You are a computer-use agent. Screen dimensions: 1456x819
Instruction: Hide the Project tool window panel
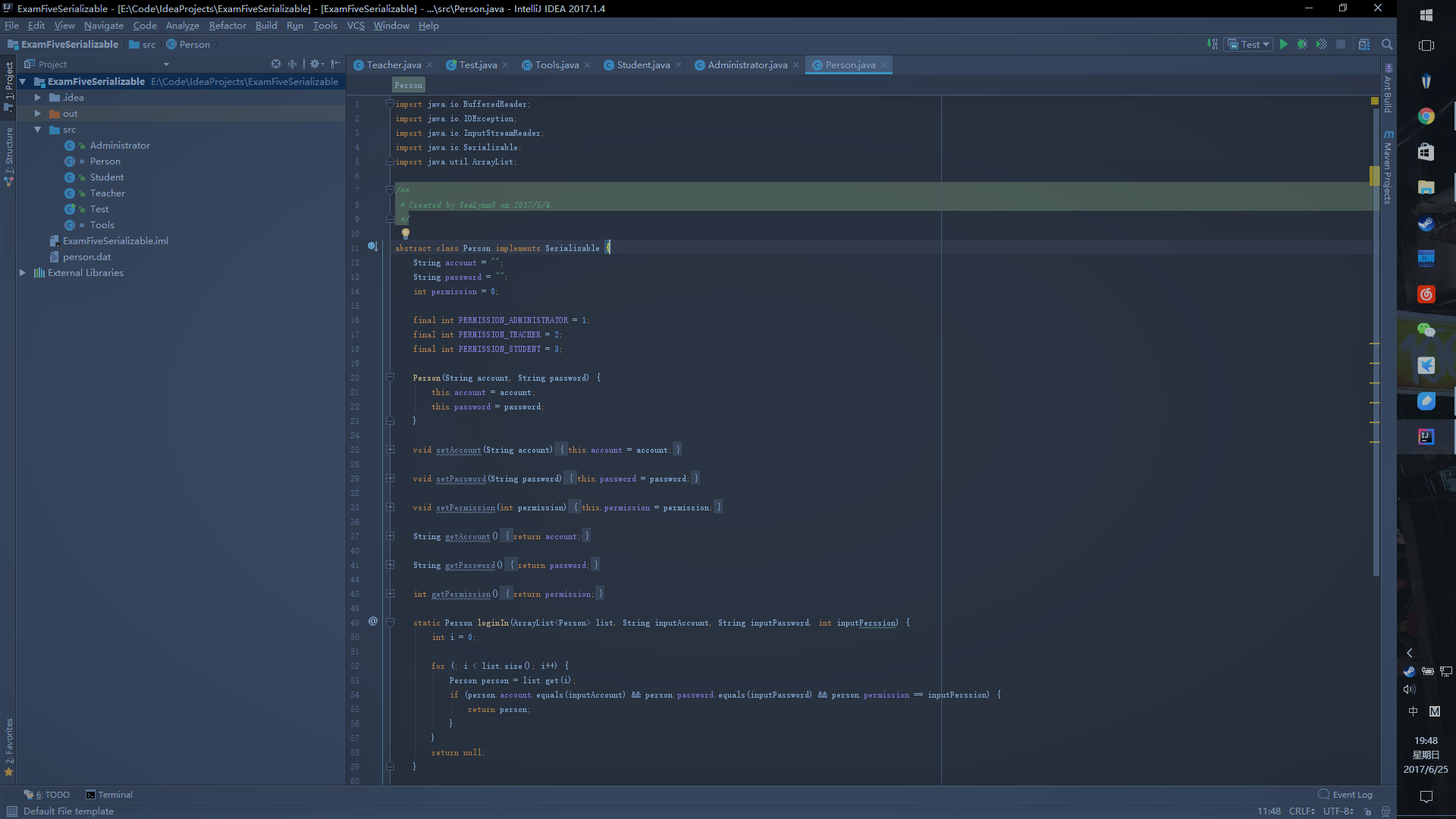pyautogui.click(x=335, y=64)
